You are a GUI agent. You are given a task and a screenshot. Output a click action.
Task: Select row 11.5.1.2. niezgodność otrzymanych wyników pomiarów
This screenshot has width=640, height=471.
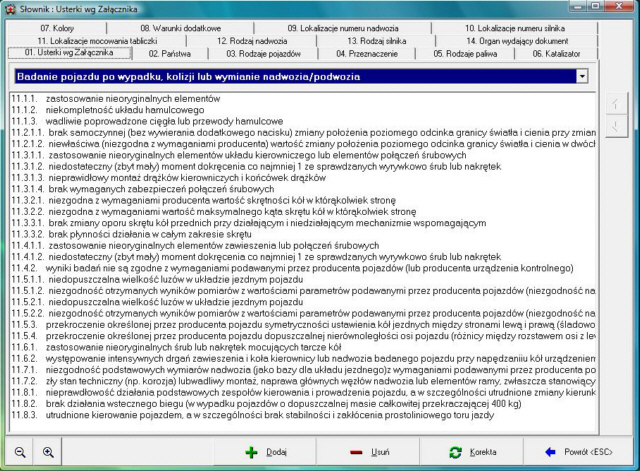pyautogui.click(x=303, y=291)
